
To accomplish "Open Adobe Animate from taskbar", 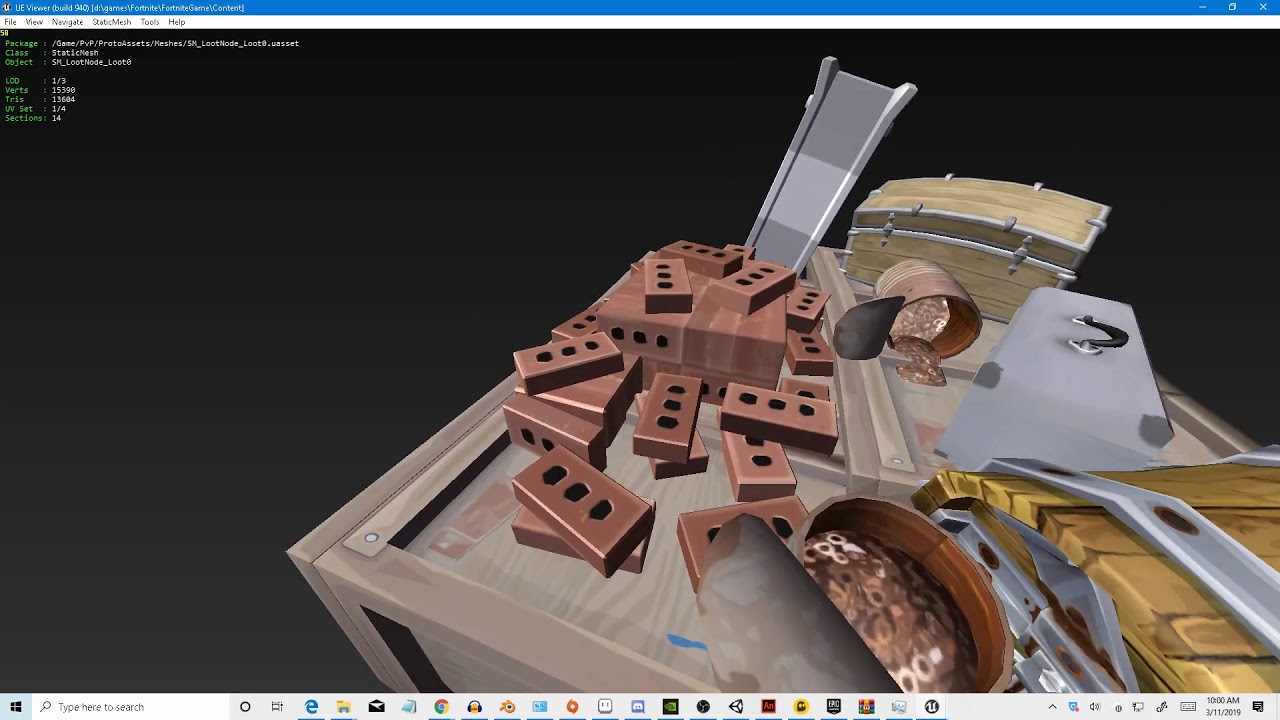I will coord(768,707).
